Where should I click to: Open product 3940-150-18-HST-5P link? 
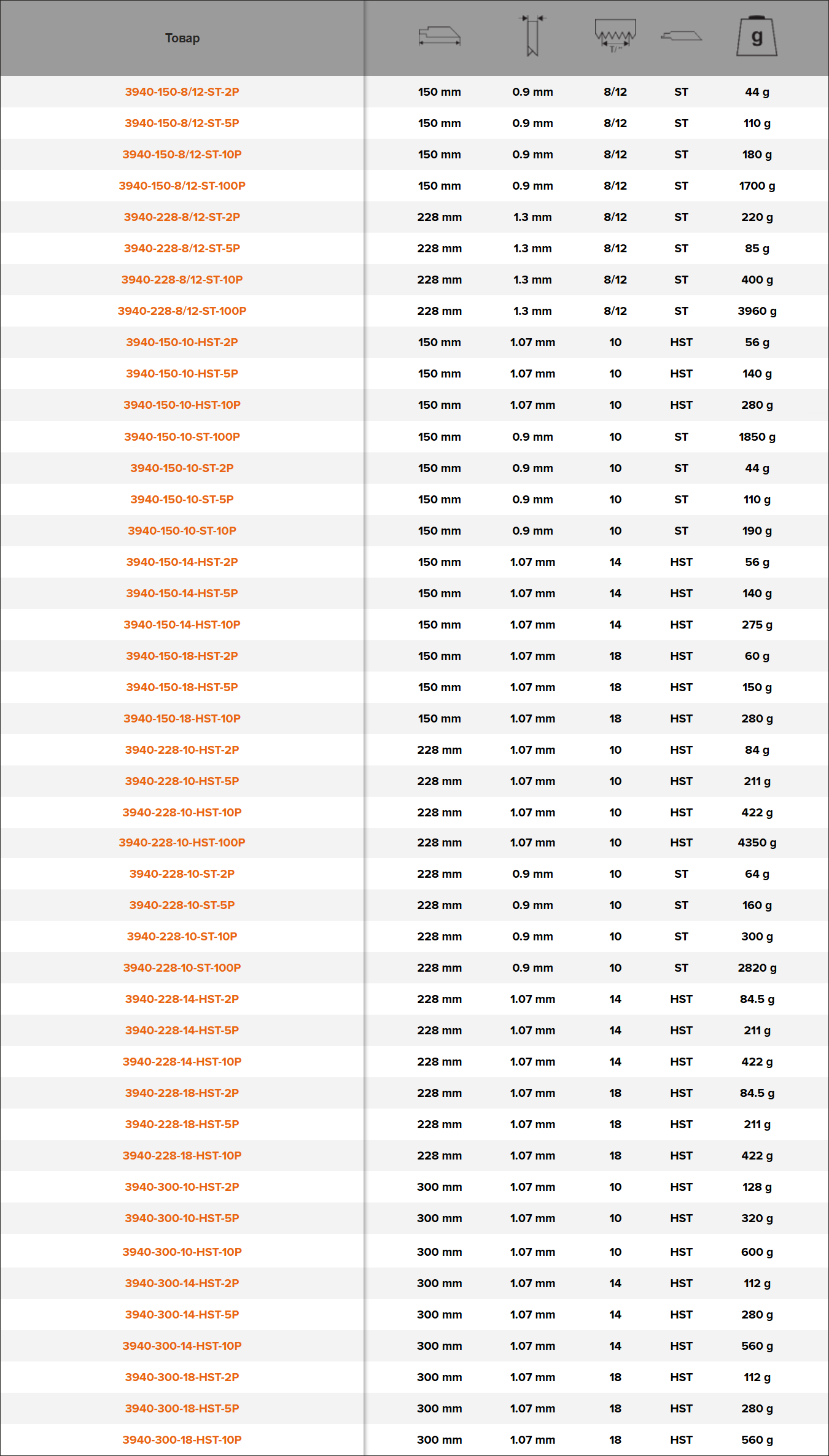(x=182, y=687)
